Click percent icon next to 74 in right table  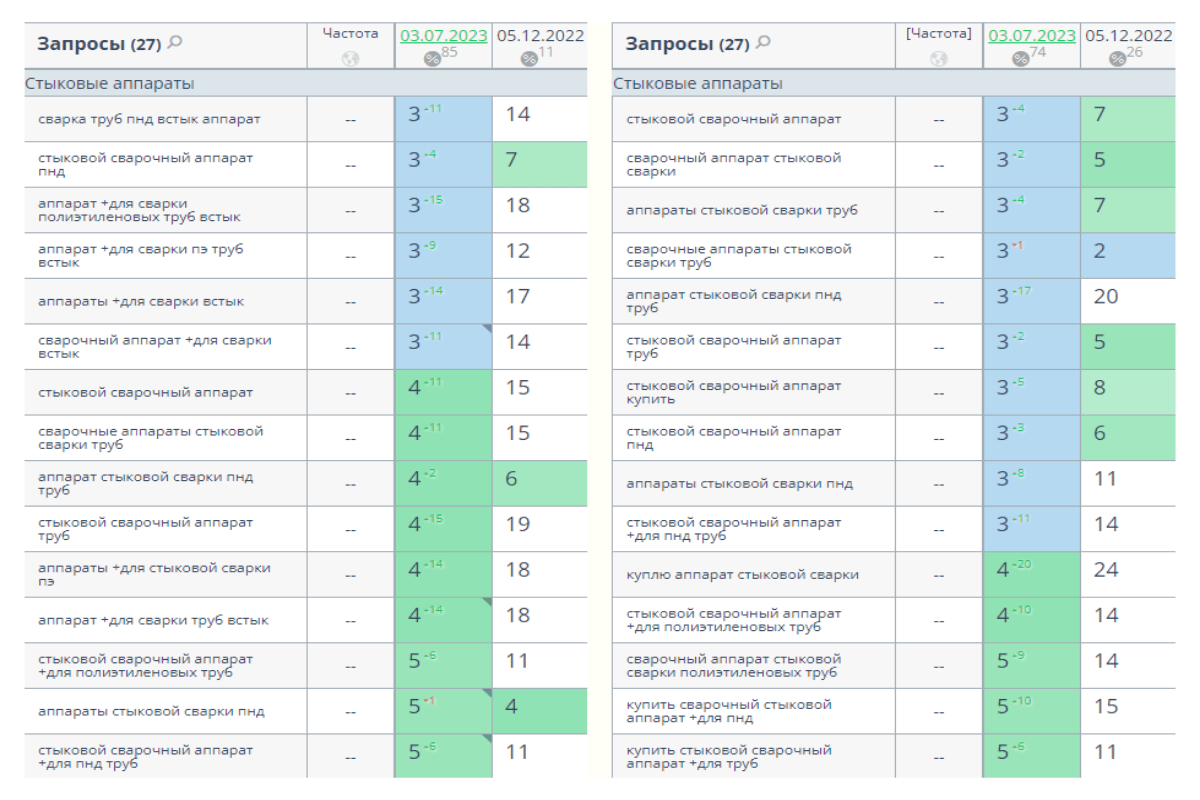tap(1020, 59)
